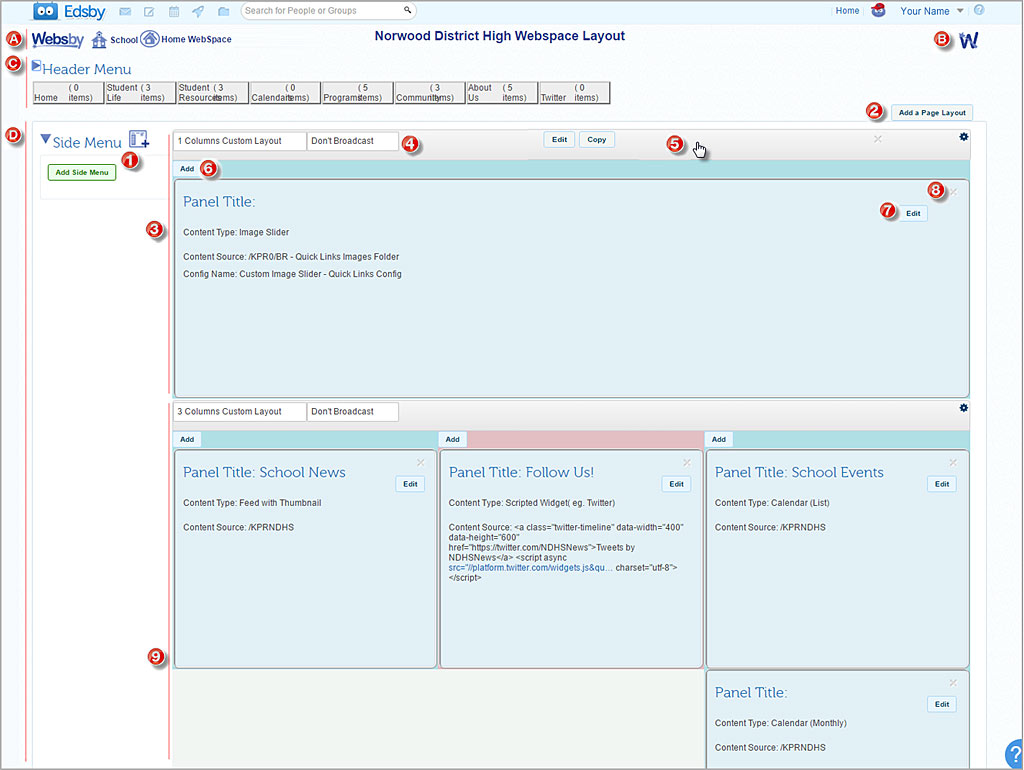Image resolution: width=1024 pixels, height=770 pixels.
Task: Click the W icon at top right
Action: 968,40
